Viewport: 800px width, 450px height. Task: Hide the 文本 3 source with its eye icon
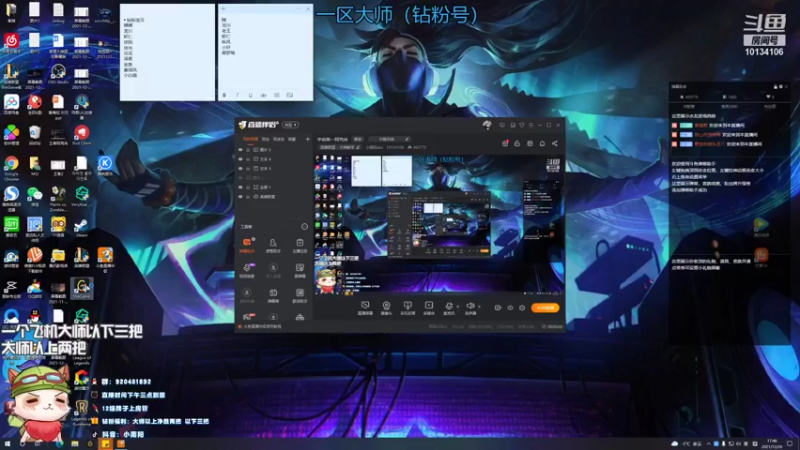pyautogui.click(x=241, y=168)
